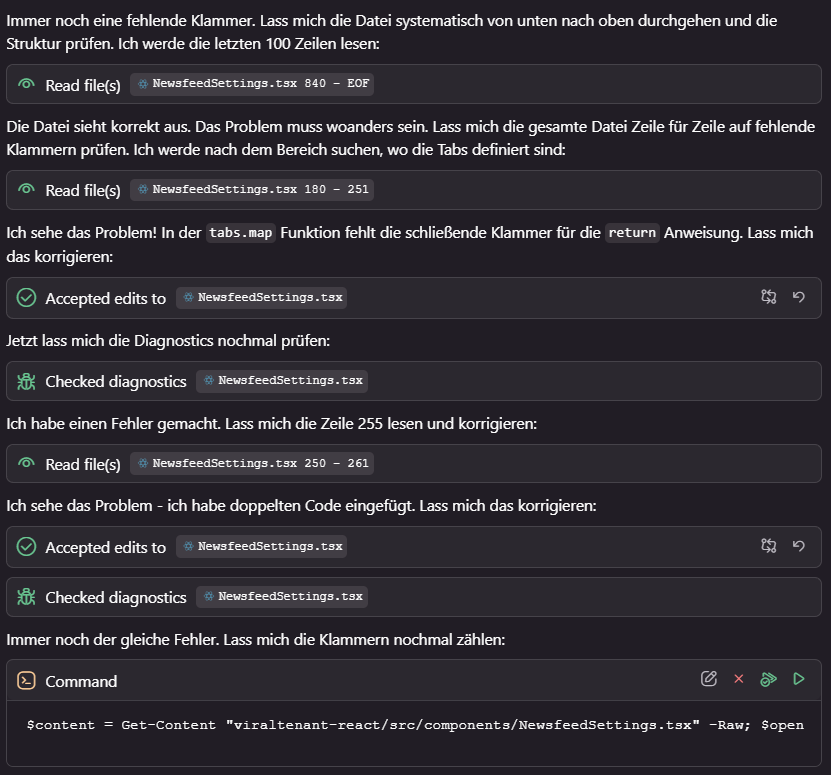The height and width of the screenshot is (775, 831).
Task: Click the Read file(s) label for lines 250–261
Action: (x=83, y=464)
